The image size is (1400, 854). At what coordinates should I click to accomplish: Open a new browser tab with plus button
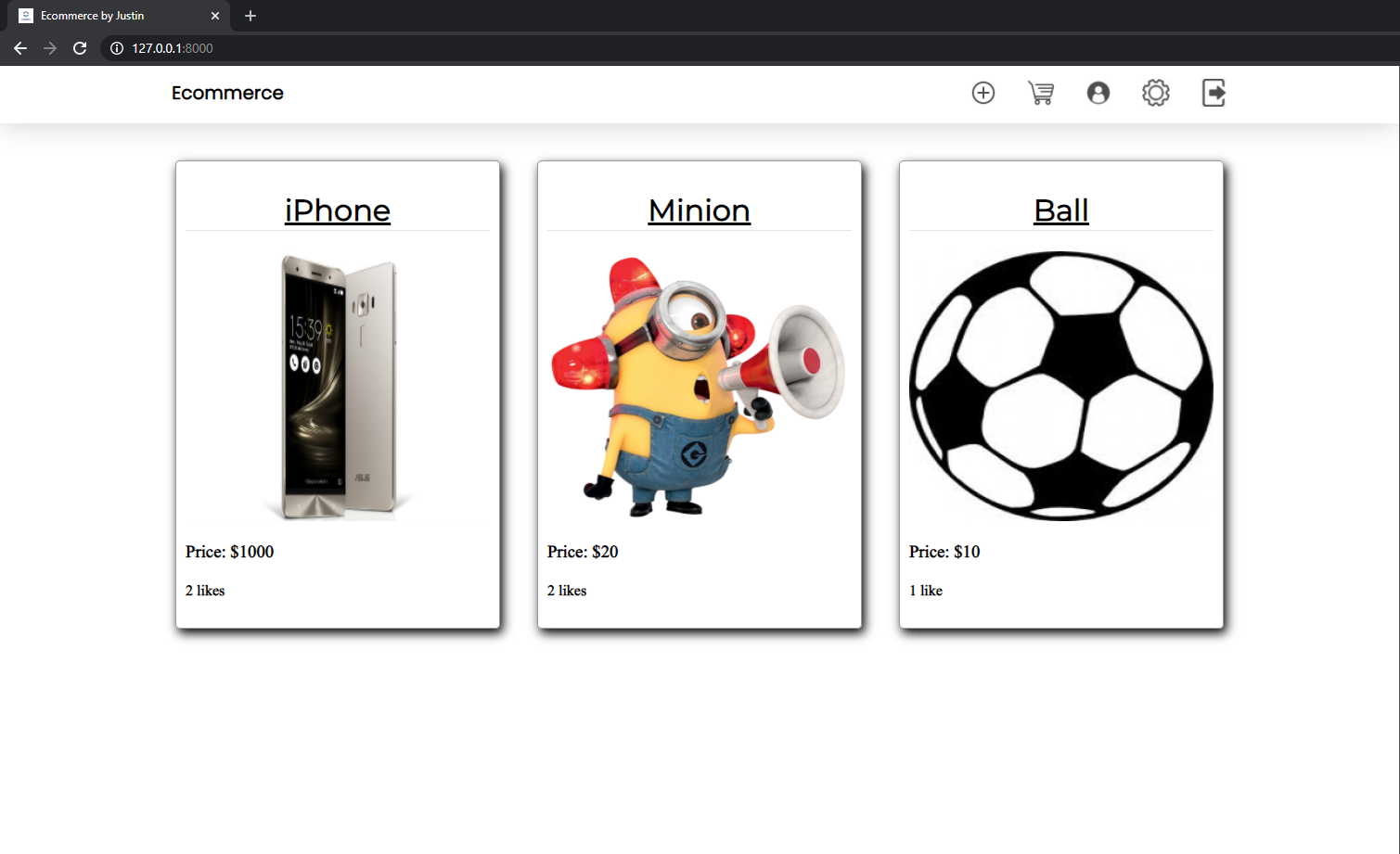[x=250, y=16]
